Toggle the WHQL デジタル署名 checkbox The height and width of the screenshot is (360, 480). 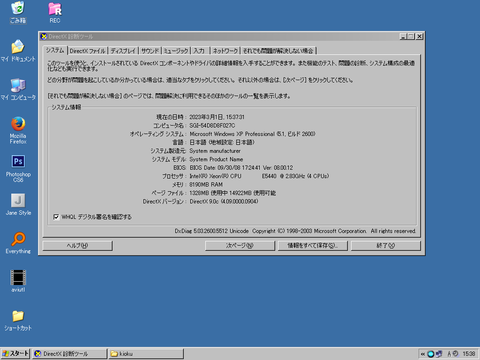56,217
